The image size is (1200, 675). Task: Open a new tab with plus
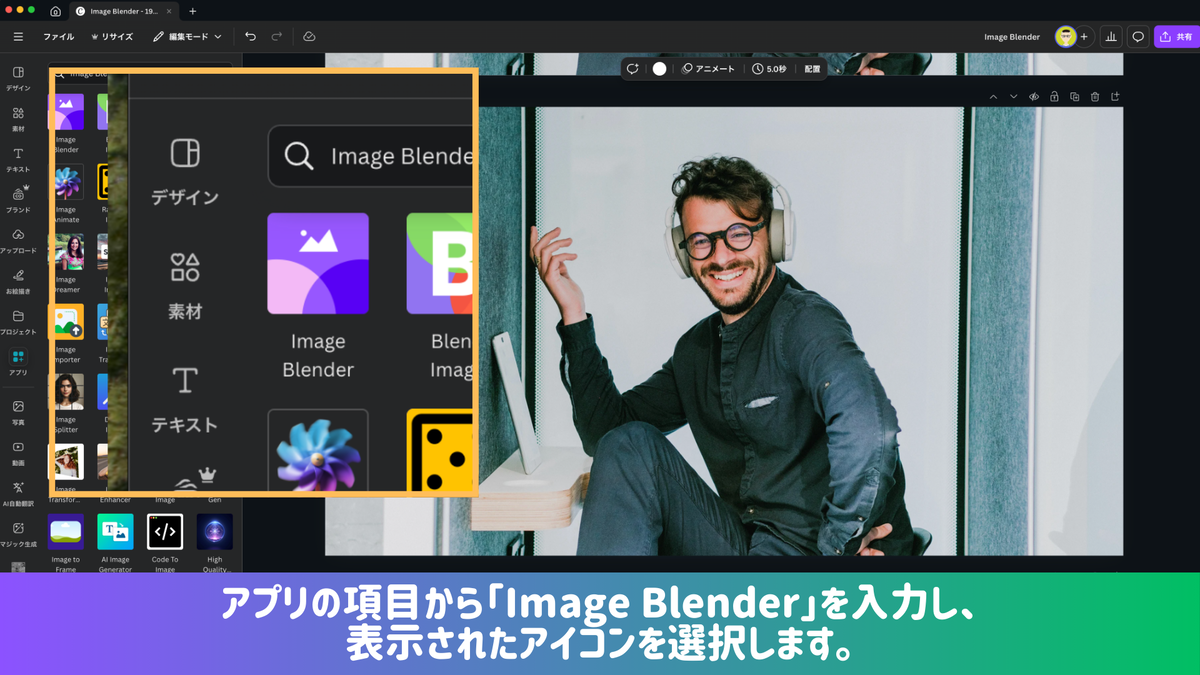(x=193, y=11)
